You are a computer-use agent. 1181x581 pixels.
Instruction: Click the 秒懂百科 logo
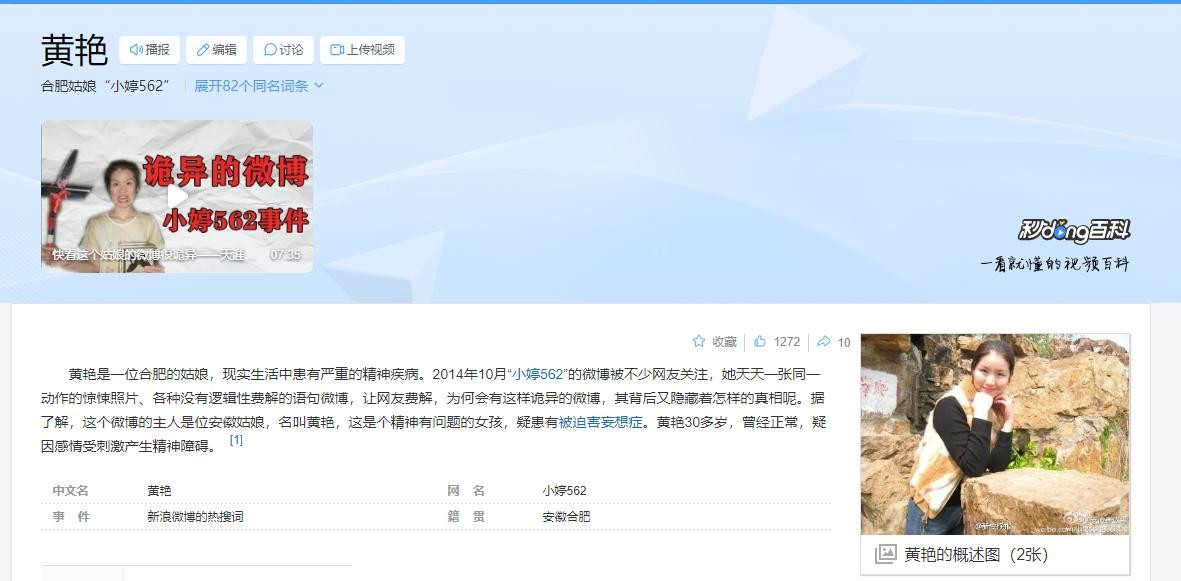1074,230
